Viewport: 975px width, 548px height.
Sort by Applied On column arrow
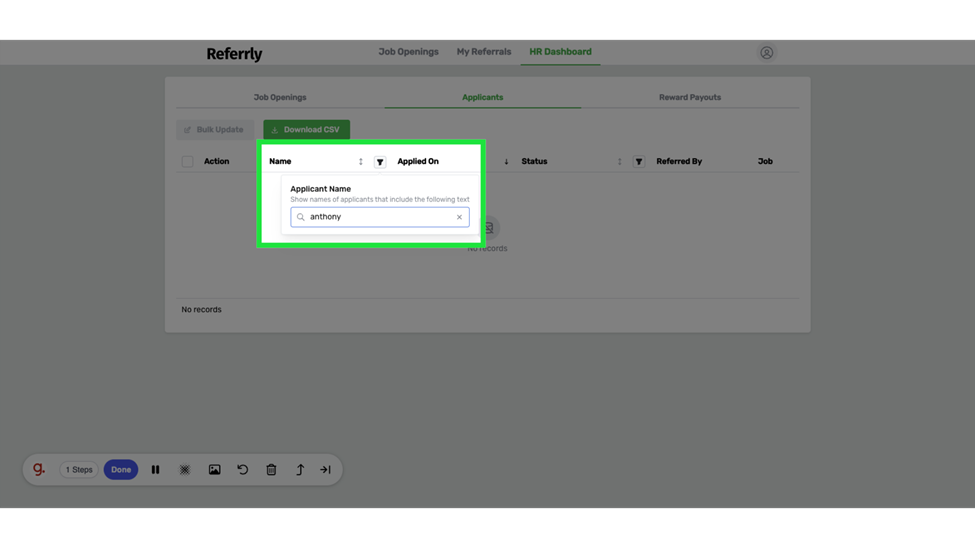point(506,161)
